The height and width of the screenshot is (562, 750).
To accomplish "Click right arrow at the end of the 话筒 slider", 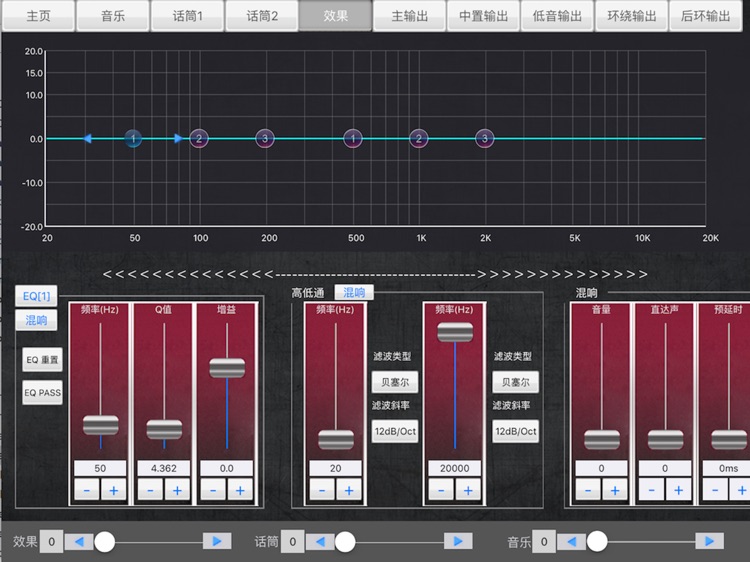I will 458,541.
